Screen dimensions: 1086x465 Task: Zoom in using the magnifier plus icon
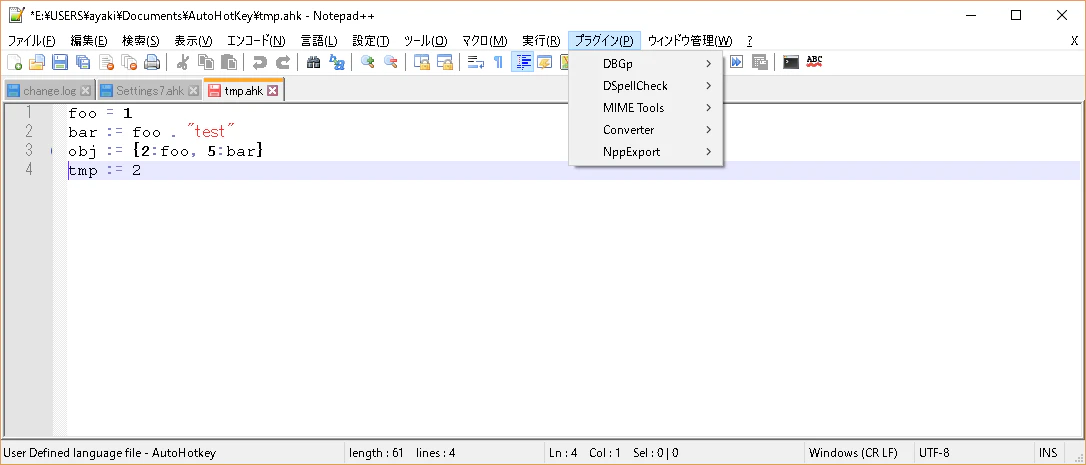coord(368,62)
